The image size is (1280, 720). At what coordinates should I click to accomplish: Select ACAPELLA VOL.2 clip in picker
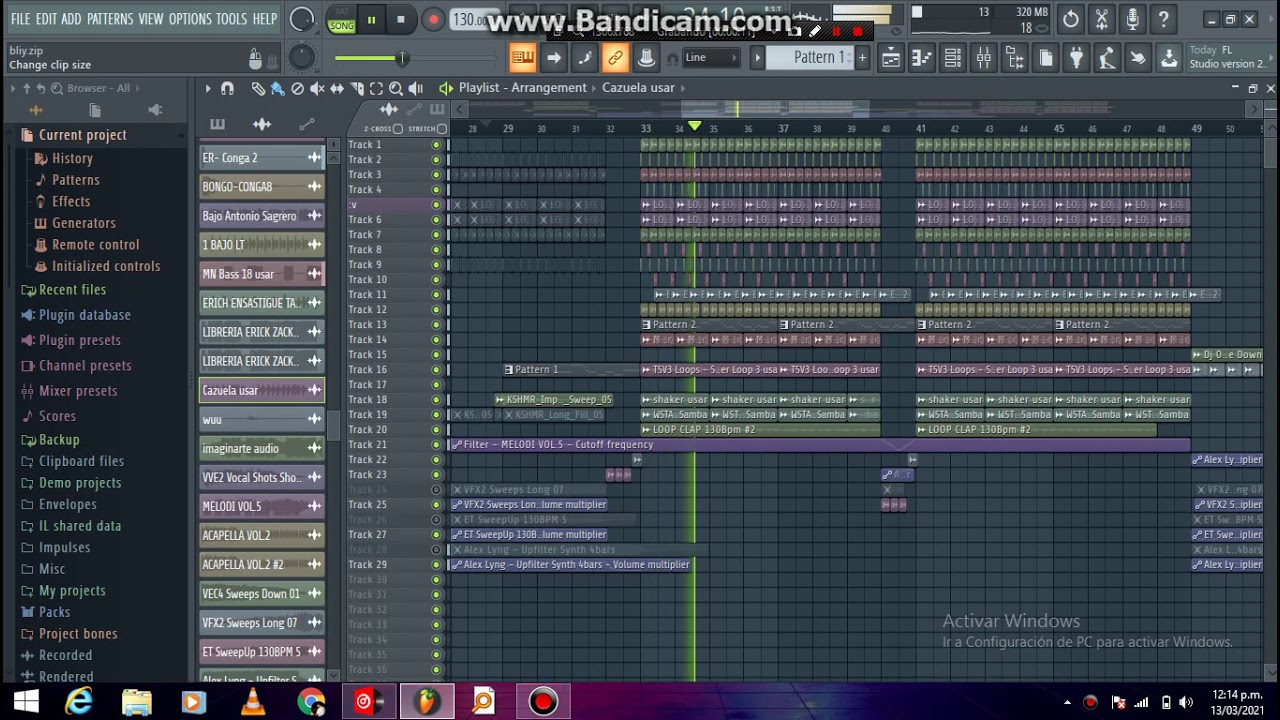coord(262,535)
